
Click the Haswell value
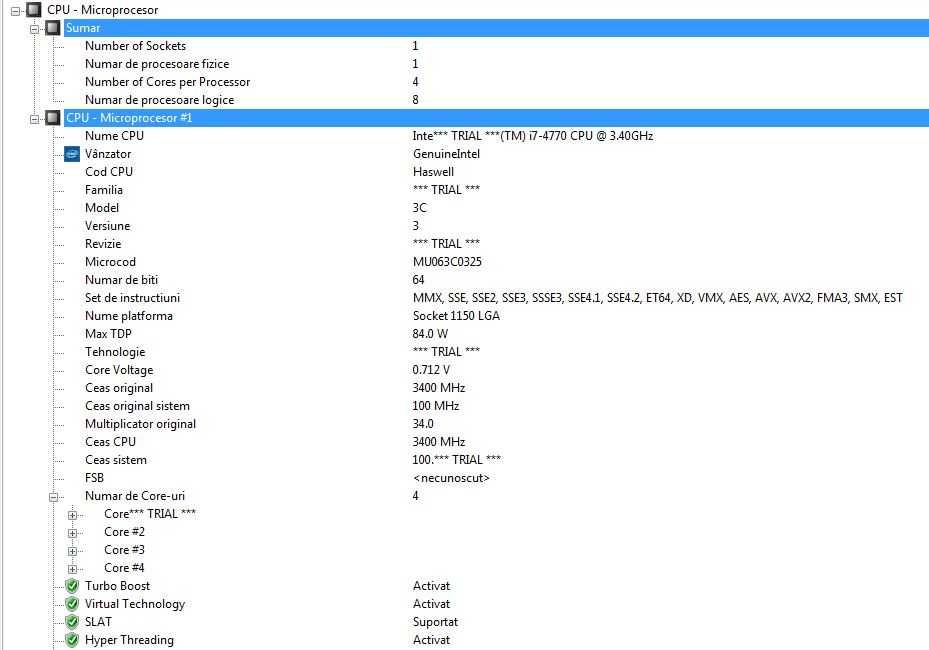[433, 172]
